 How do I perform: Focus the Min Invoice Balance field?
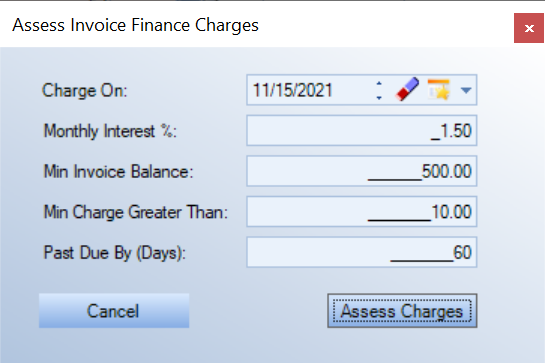362,171
